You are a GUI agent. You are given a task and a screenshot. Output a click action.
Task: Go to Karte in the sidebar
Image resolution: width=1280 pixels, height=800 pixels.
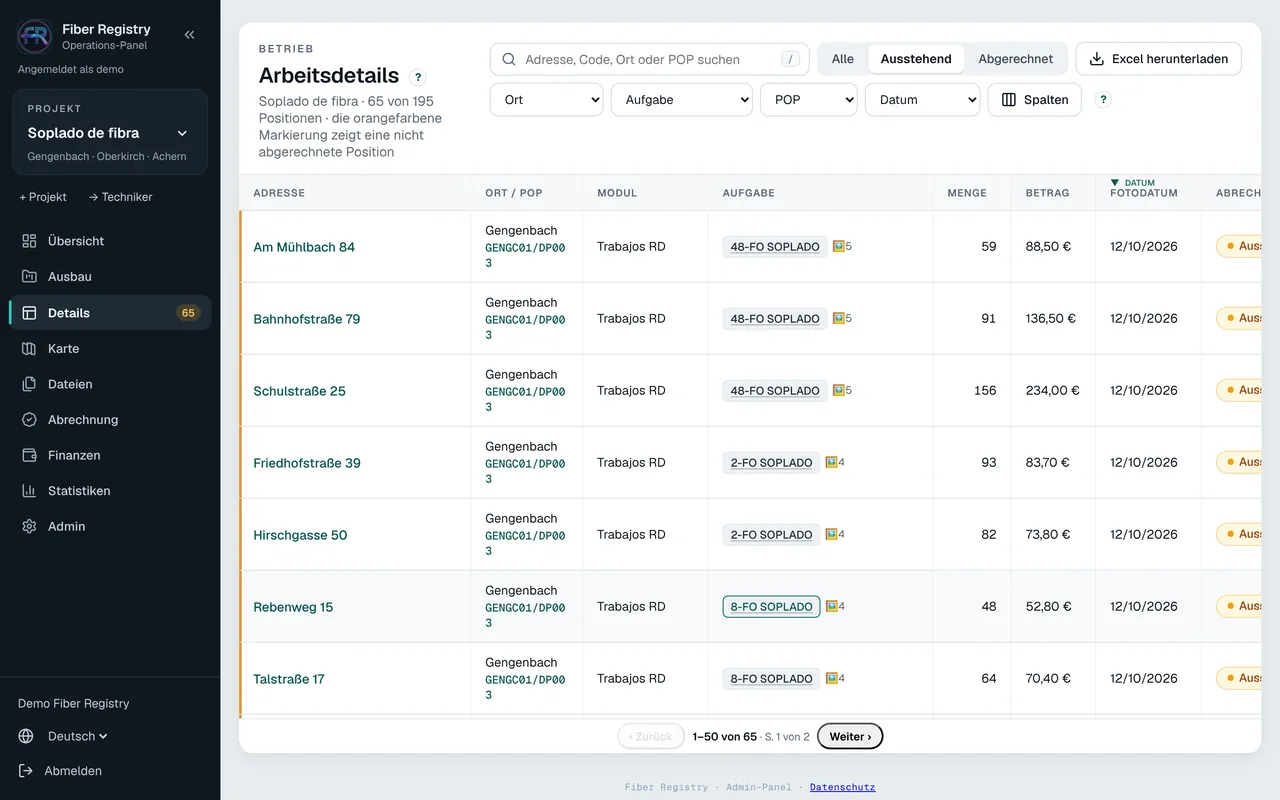pyautogui.click(x=110, y=349)
